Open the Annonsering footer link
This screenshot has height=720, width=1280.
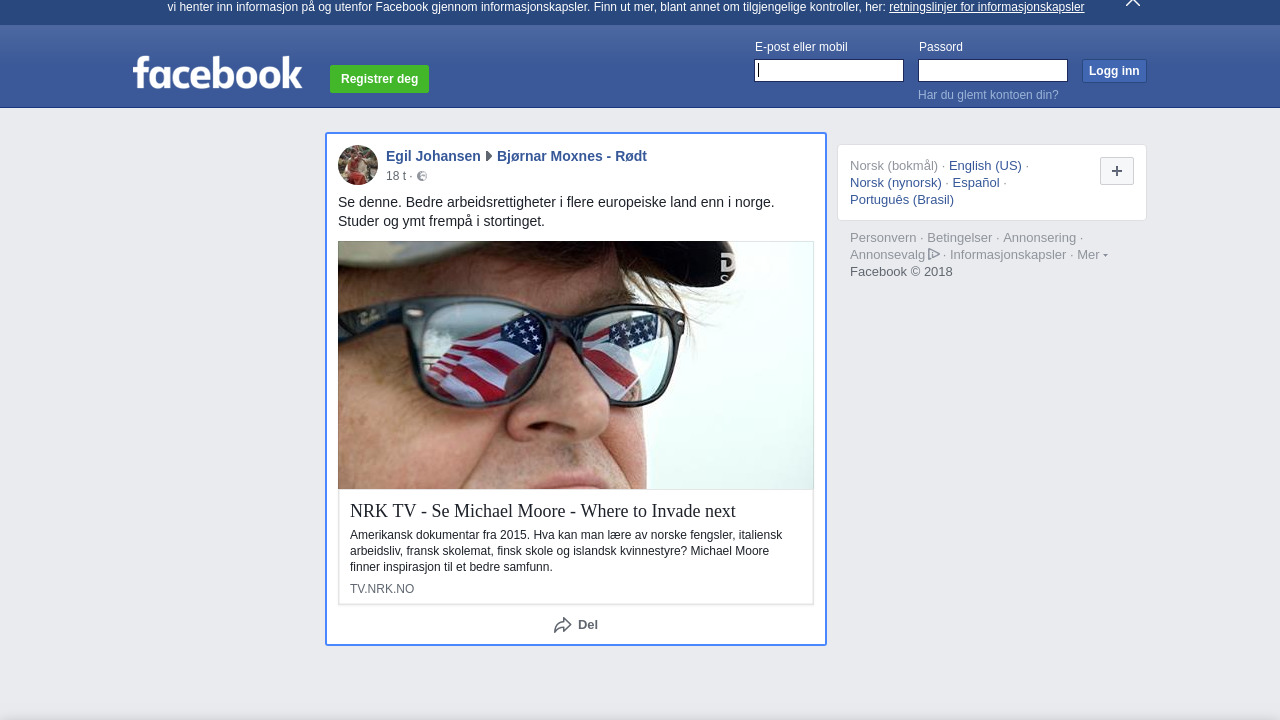click(x=1040, y=238)
